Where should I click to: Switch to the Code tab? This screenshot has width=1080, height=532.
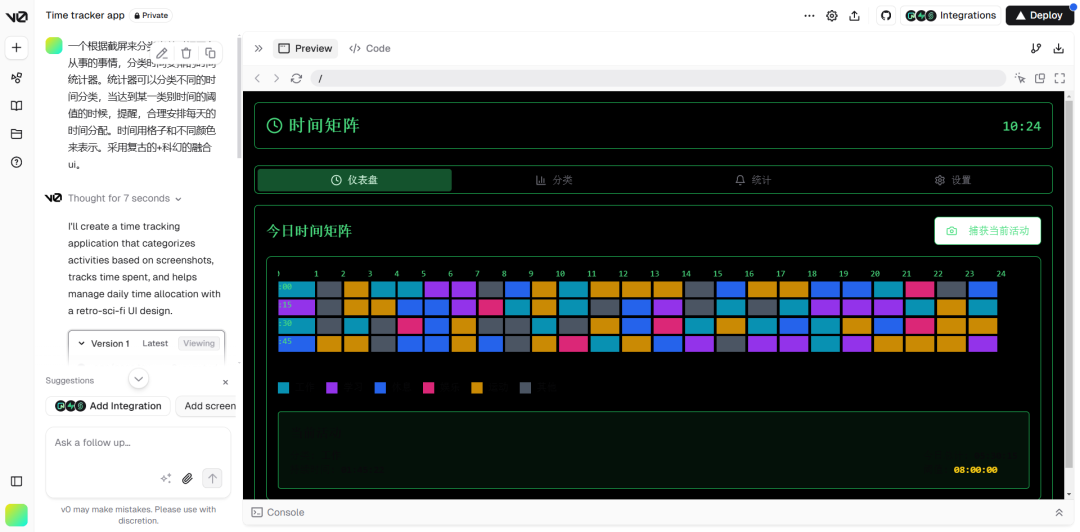coord(370,48)
